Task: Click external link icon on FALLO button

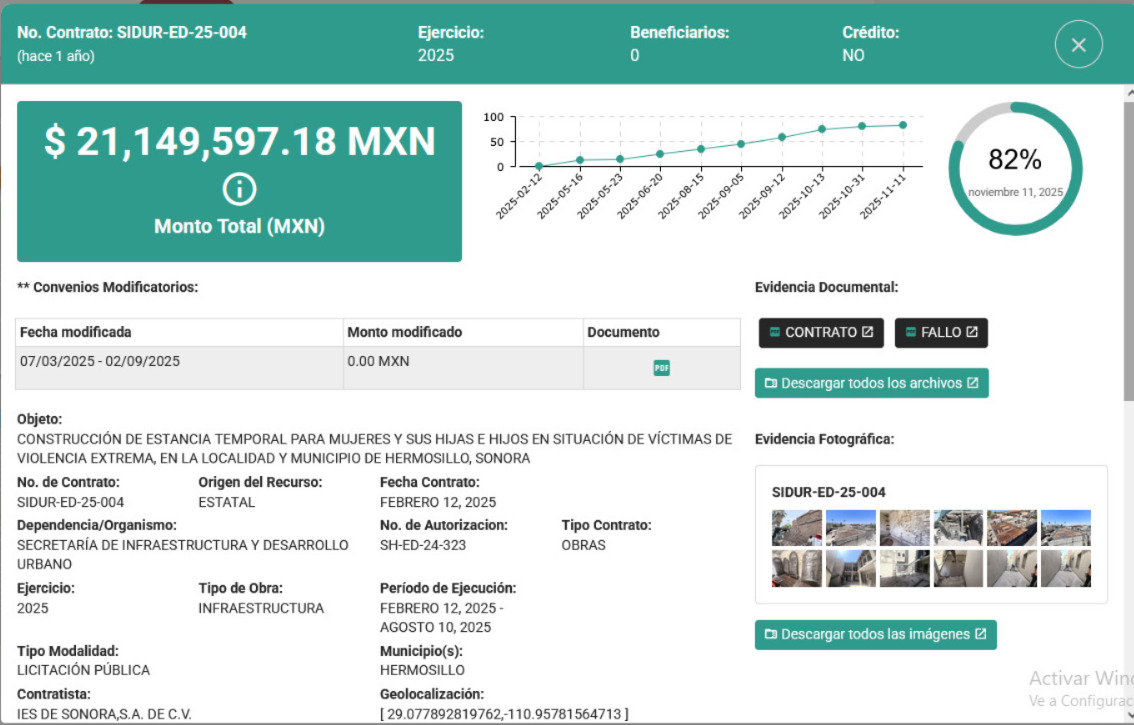Action: 972,333
